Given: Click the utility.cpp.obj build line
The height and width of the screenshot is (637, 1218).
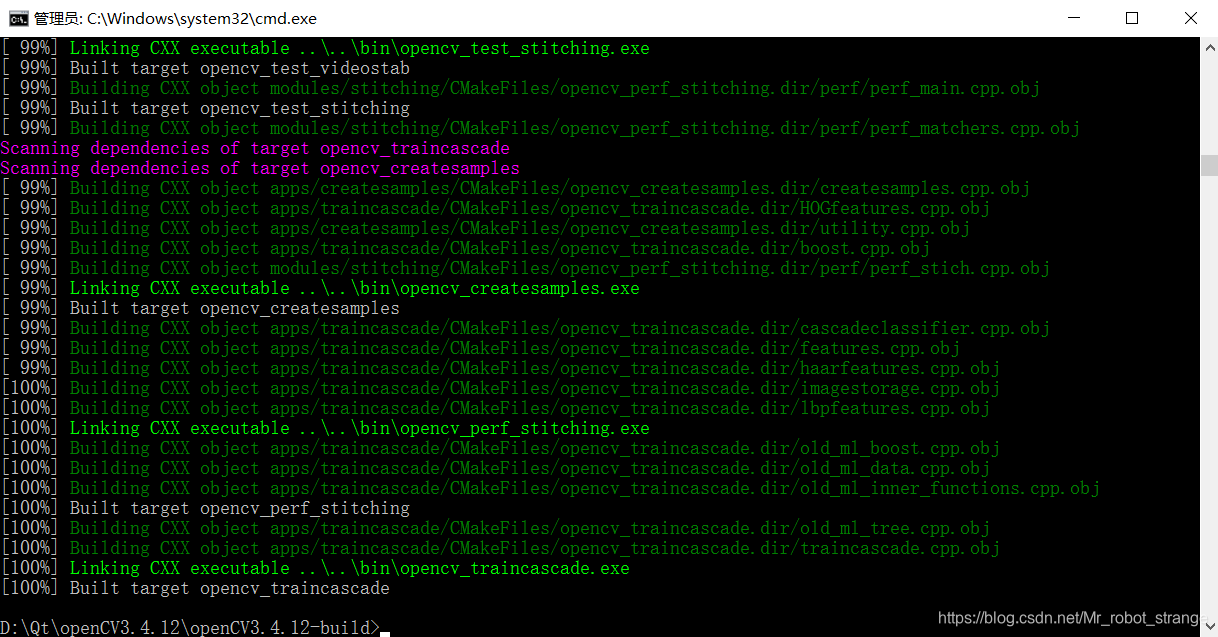Looking at the screenshot, I should pyautogui.click(x=485, y=228).
